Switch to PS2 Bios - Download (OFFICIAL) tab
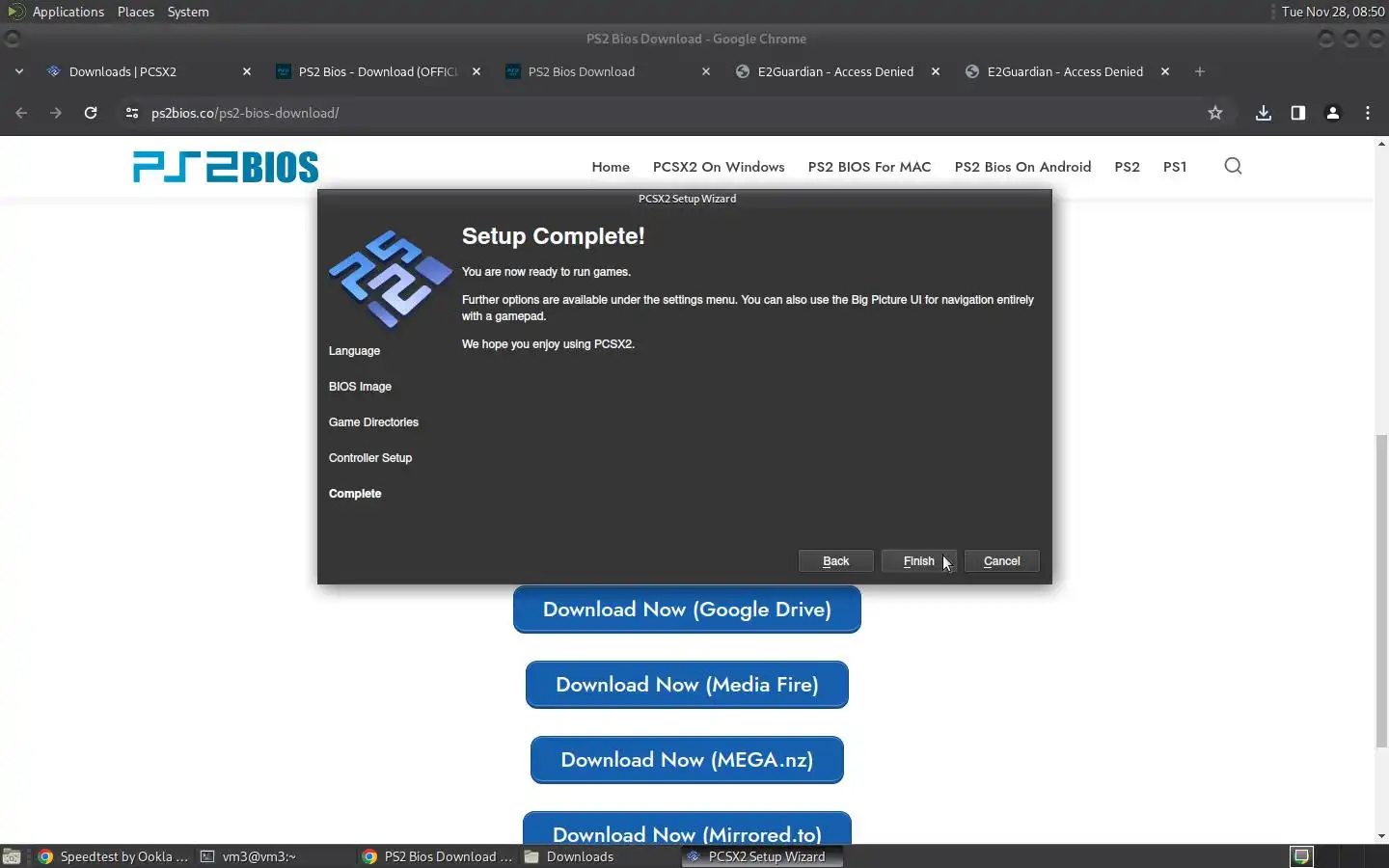Viewport: 1389px width, 868px height. 377,71
